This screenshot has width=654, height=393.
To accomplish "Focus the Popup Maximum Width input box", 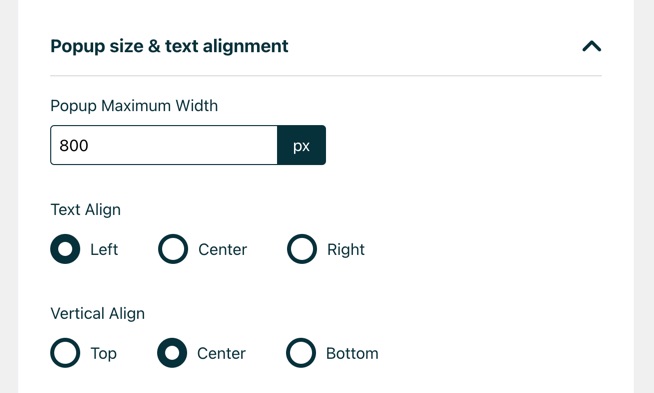I will (x=164, y=145).
